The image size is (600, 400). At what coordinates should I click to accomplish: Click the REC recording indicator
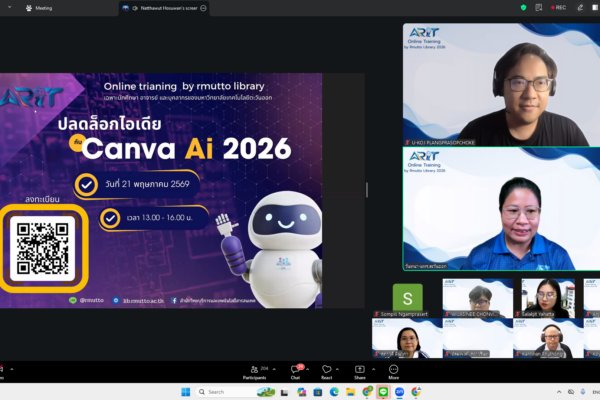pyautogui.click(x=558, y=8)
